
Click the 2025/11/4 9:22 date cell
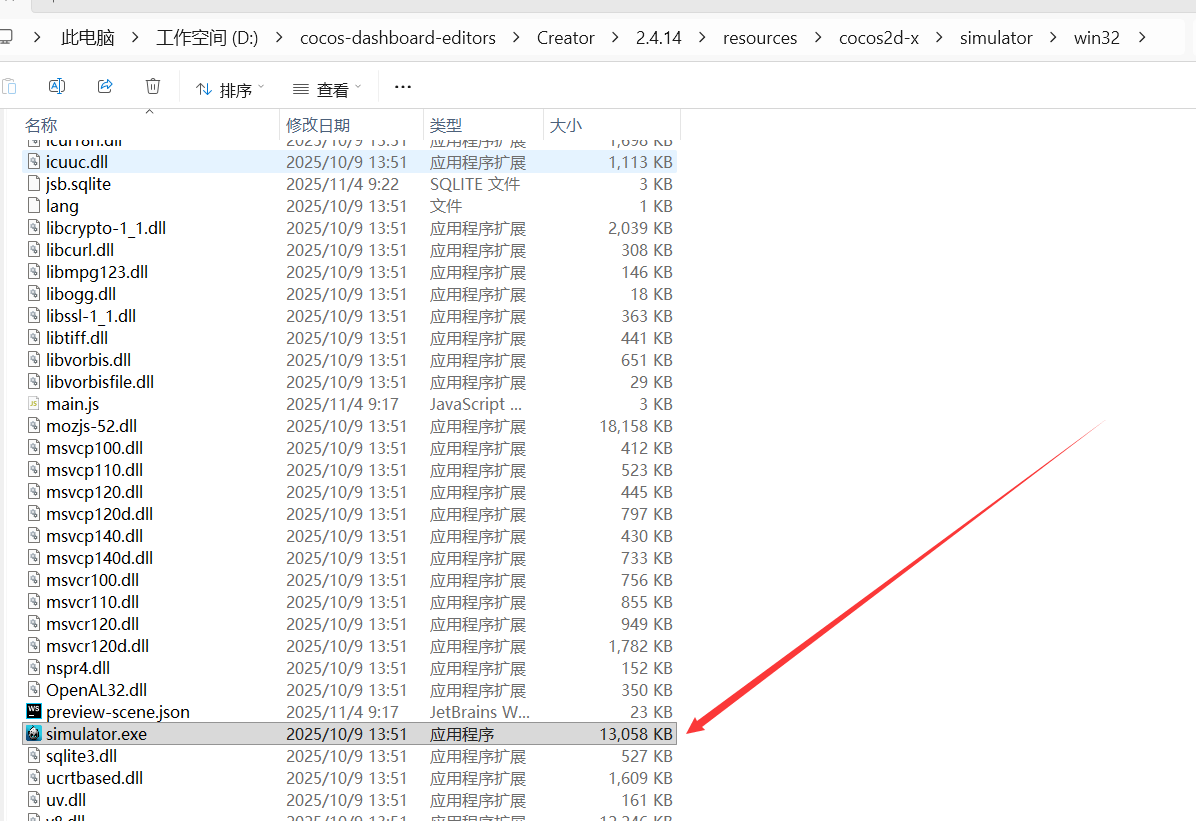click(x=342, y=184)
